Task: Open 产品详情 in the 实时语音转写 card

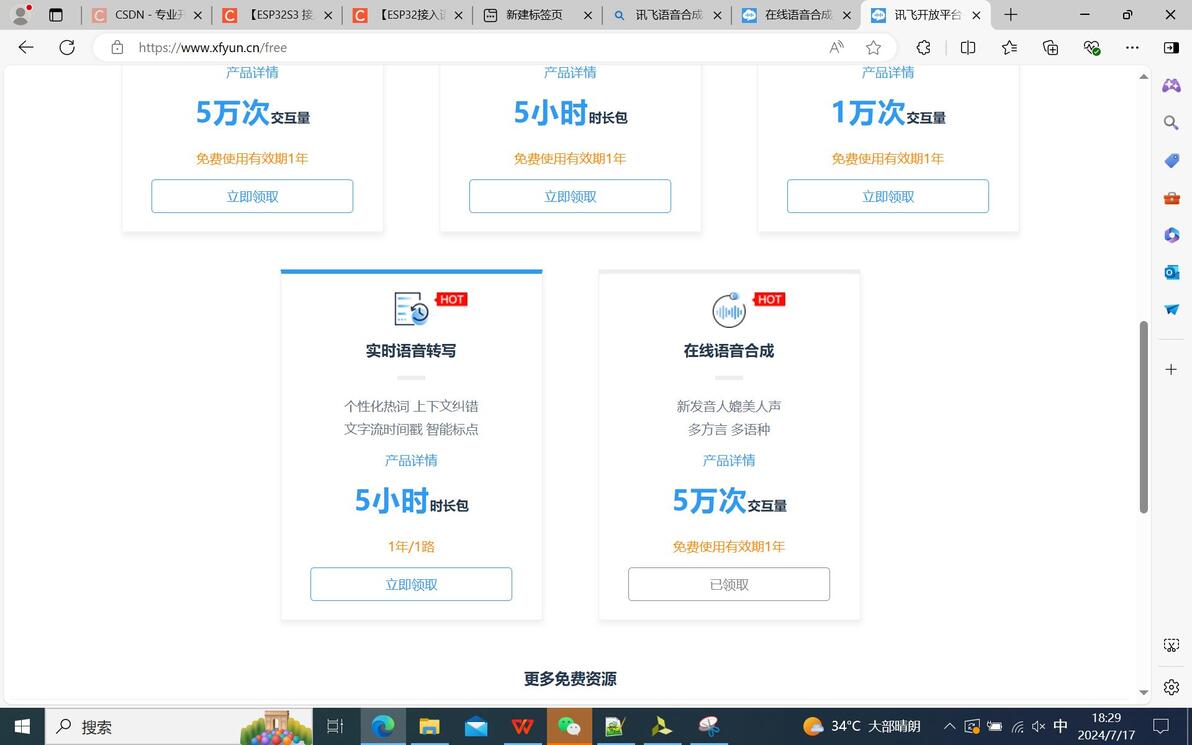Action: tap(411, 460)
